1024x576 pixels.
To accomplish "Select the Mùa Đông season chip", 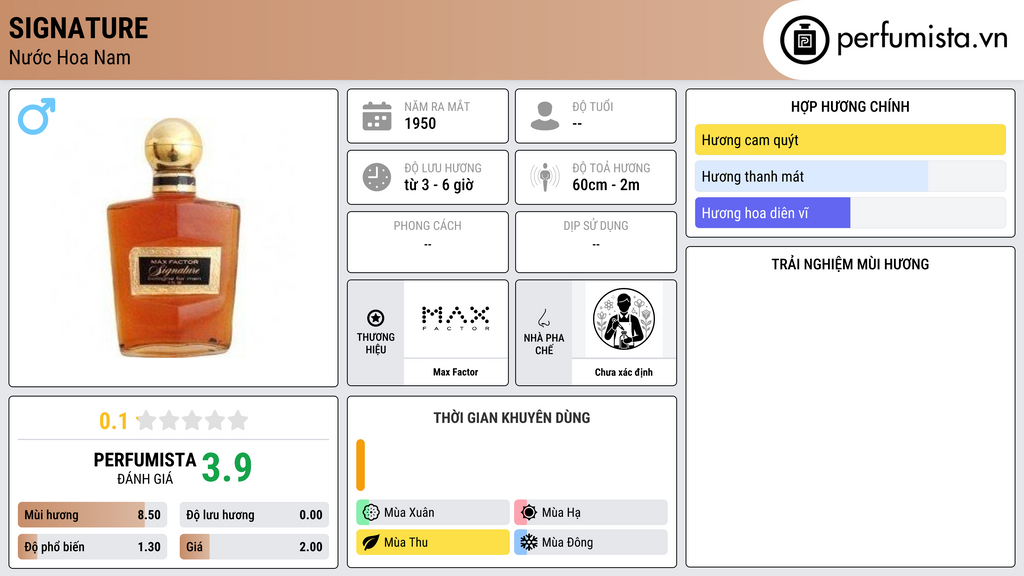I will coord(591,542).
